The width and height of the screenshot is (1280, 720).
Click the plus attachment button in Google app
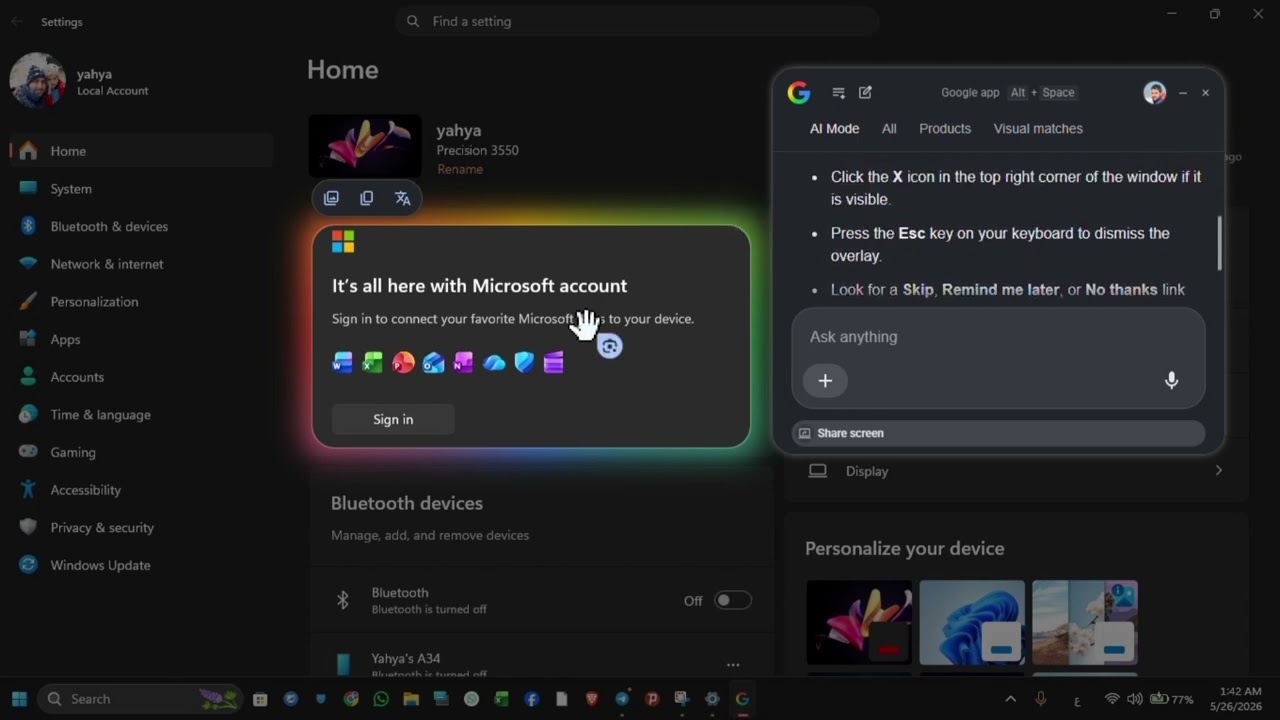(x=825, y=380)
